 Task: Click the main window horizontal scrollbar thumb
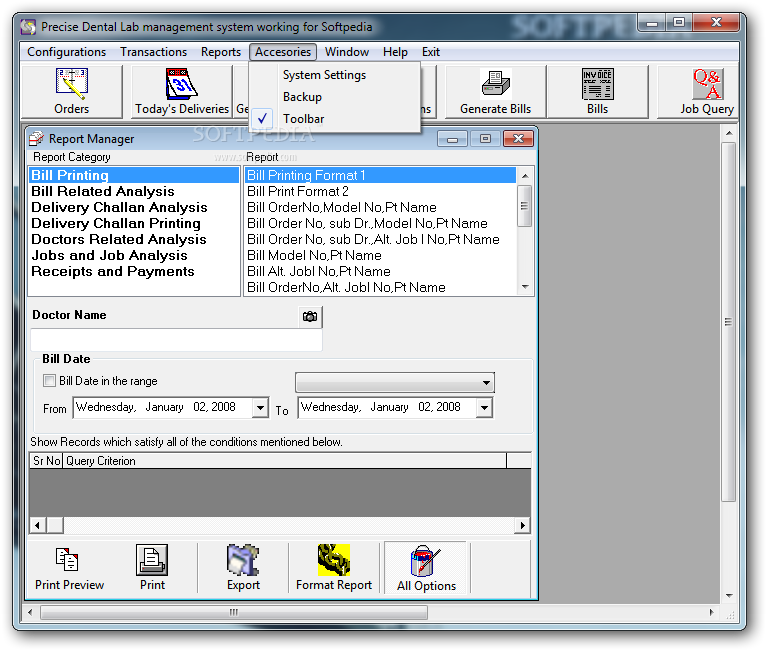(x=234, y=612)
